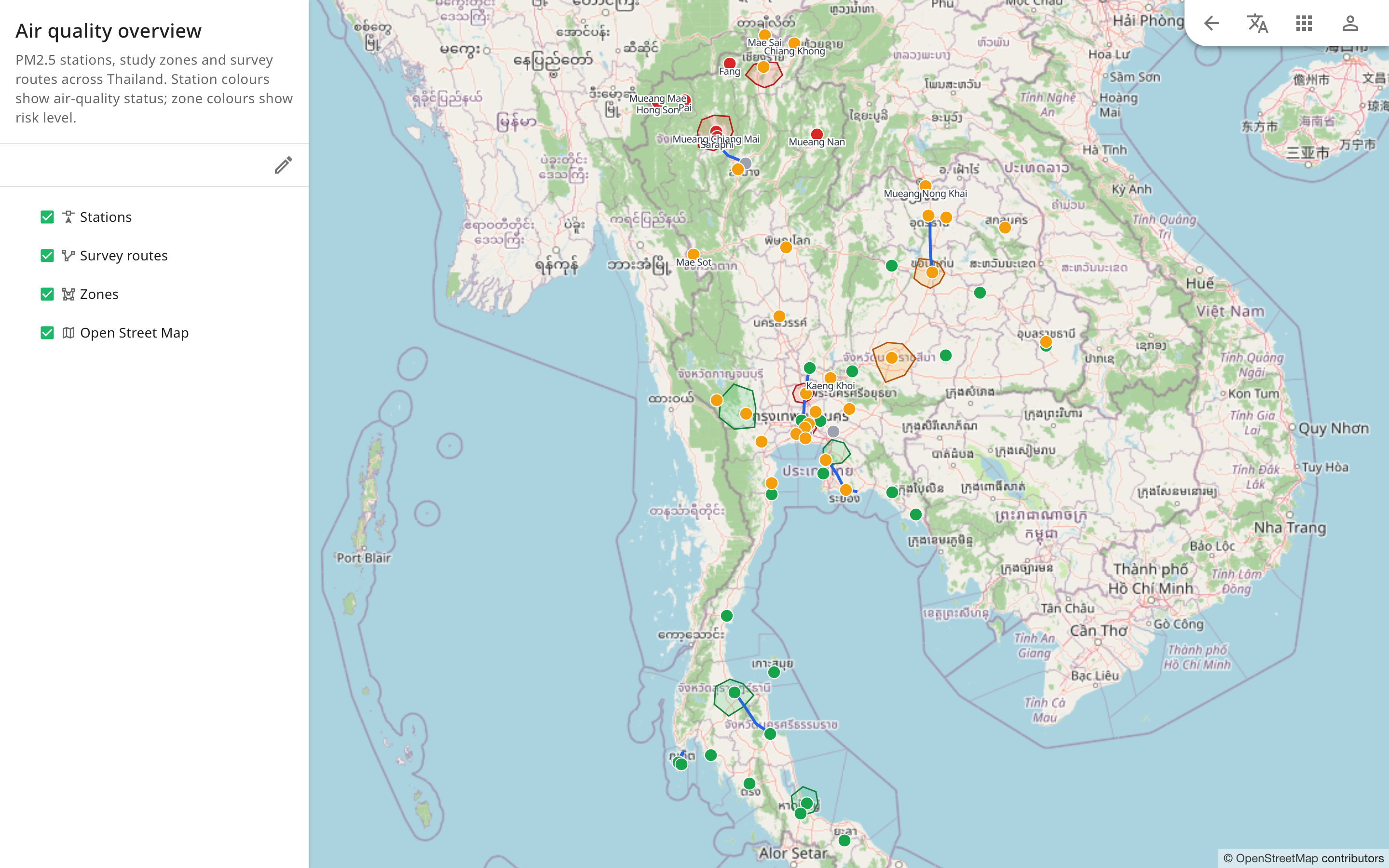
Task: Select the Stations layer label
Action: click(106, 217)
